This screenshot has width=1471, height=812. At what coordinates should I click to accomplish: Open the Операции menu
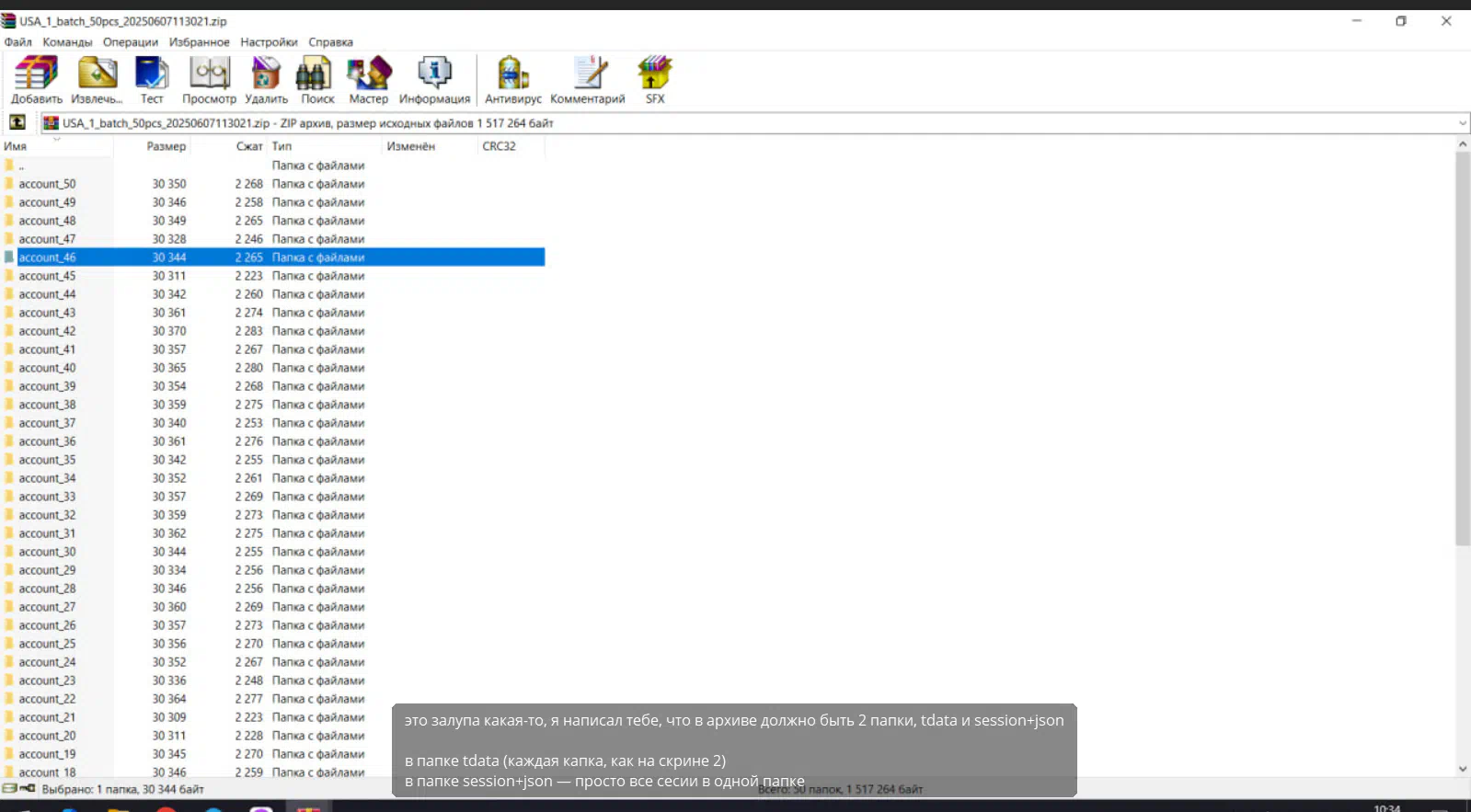[x=131, y=42]
